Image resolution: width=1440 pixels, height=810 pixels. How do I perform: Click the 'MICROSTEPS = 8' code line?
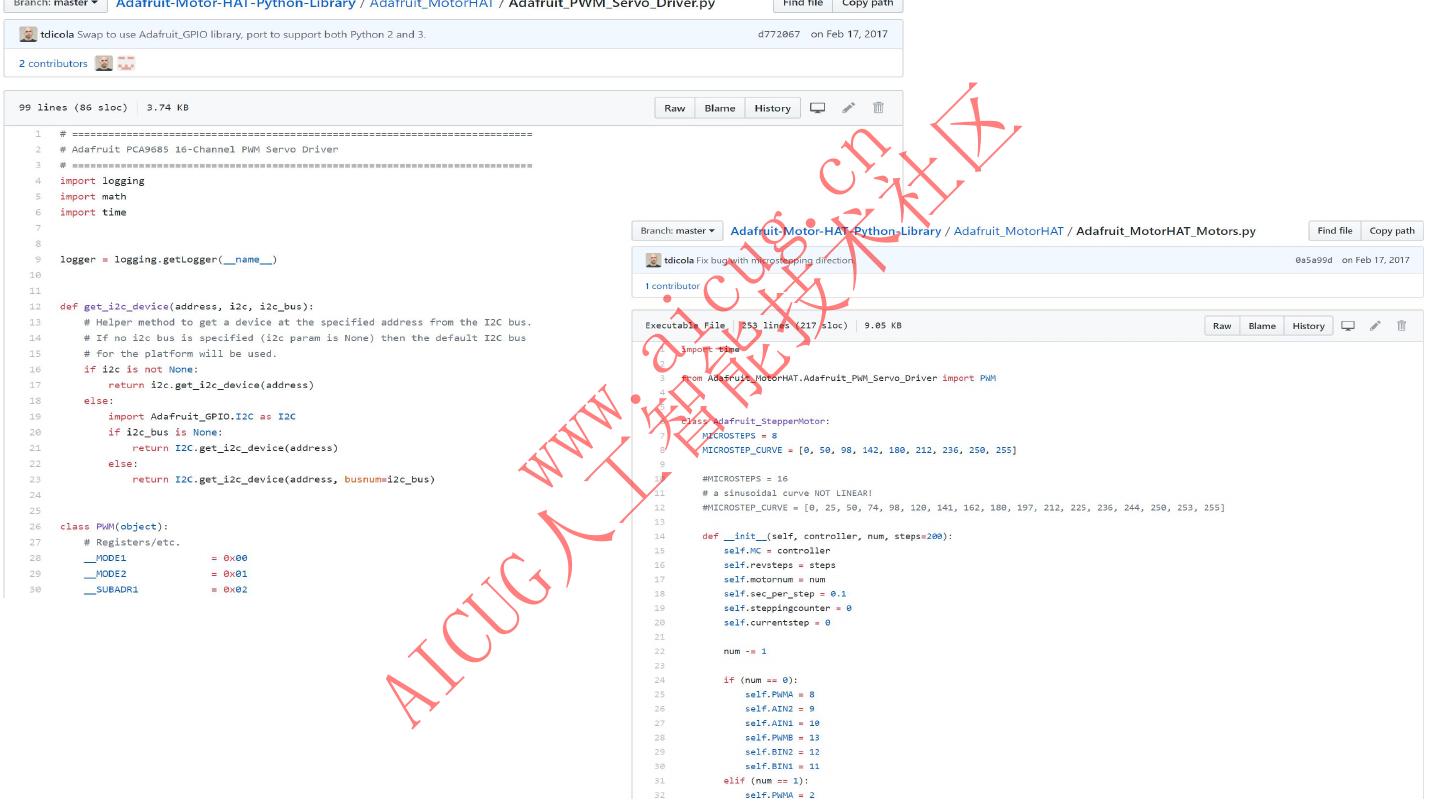[739, 436]
